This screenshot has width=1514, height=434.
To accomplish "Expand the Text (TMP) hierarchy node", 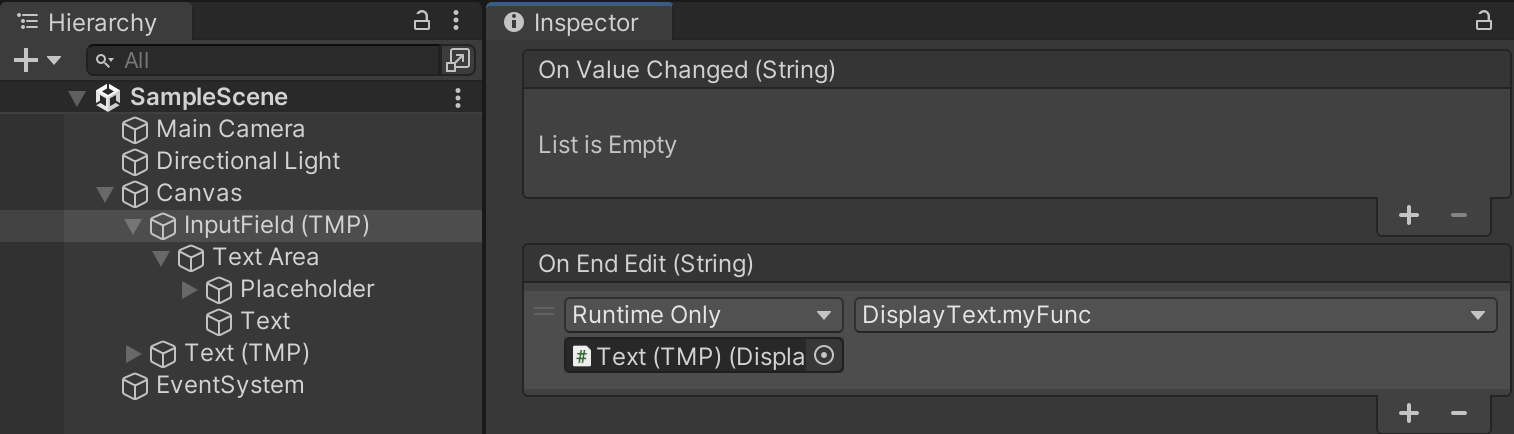I will point(133,354).
